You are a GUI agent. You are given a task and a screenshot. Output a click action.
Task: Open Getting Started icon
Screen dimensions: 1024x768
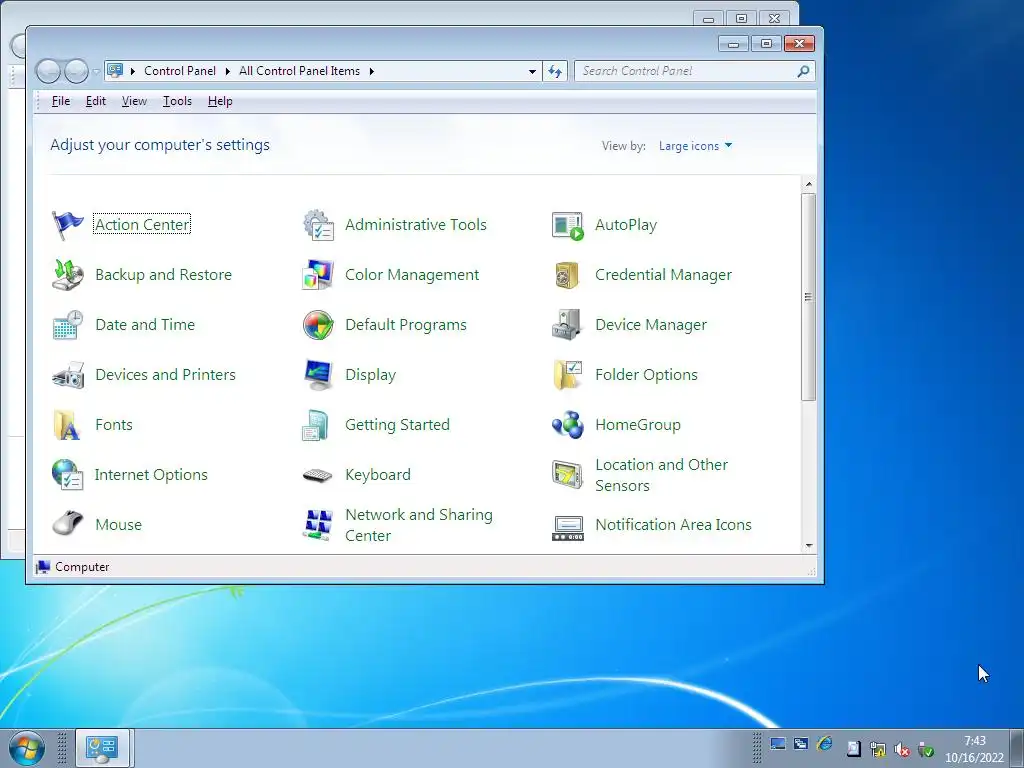[x=316, y=425]
